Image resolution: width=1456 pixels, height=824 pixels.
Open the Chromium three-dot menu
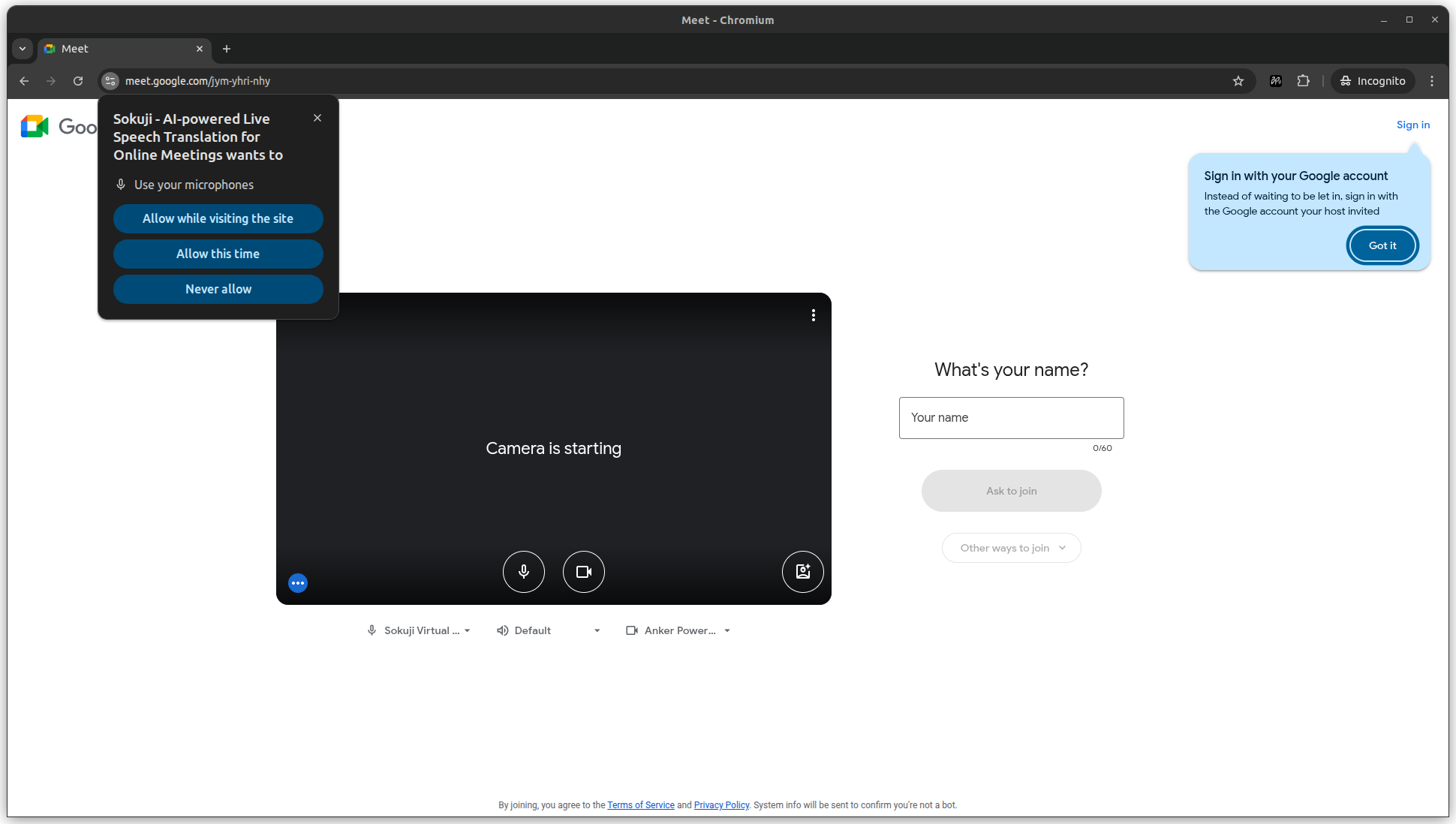1432,81
